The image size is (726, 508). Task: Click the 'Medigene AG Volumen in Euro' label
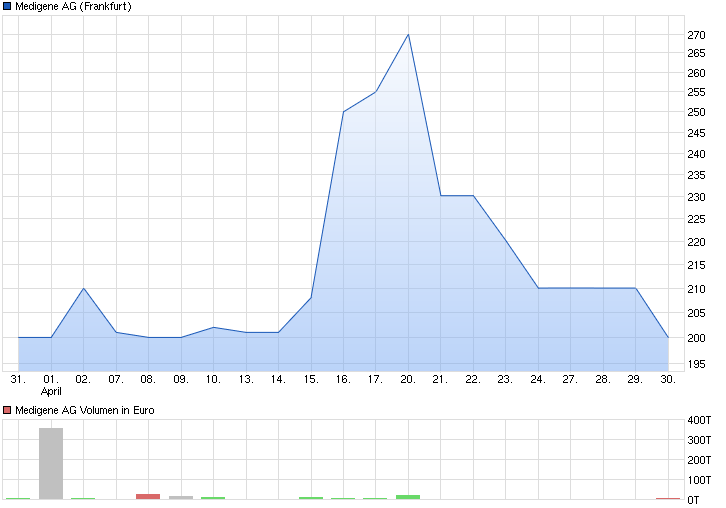coord(85,410)
